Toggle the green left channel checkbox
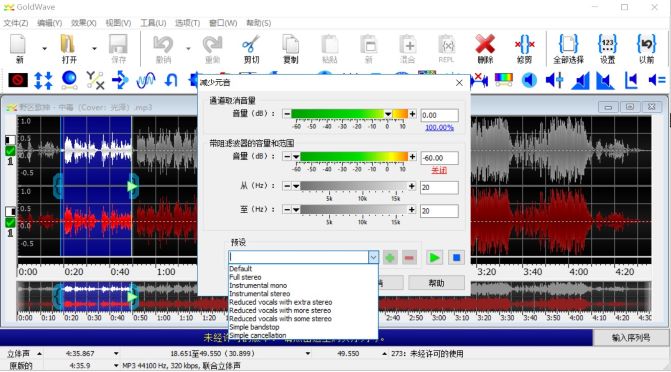 10,151
